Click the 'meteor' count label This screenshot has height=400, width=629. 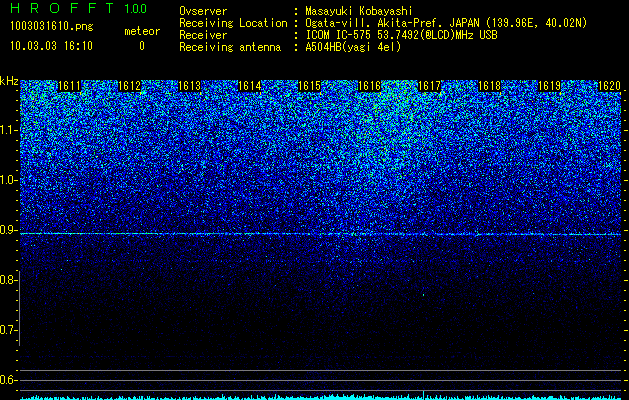pos(142,31)
